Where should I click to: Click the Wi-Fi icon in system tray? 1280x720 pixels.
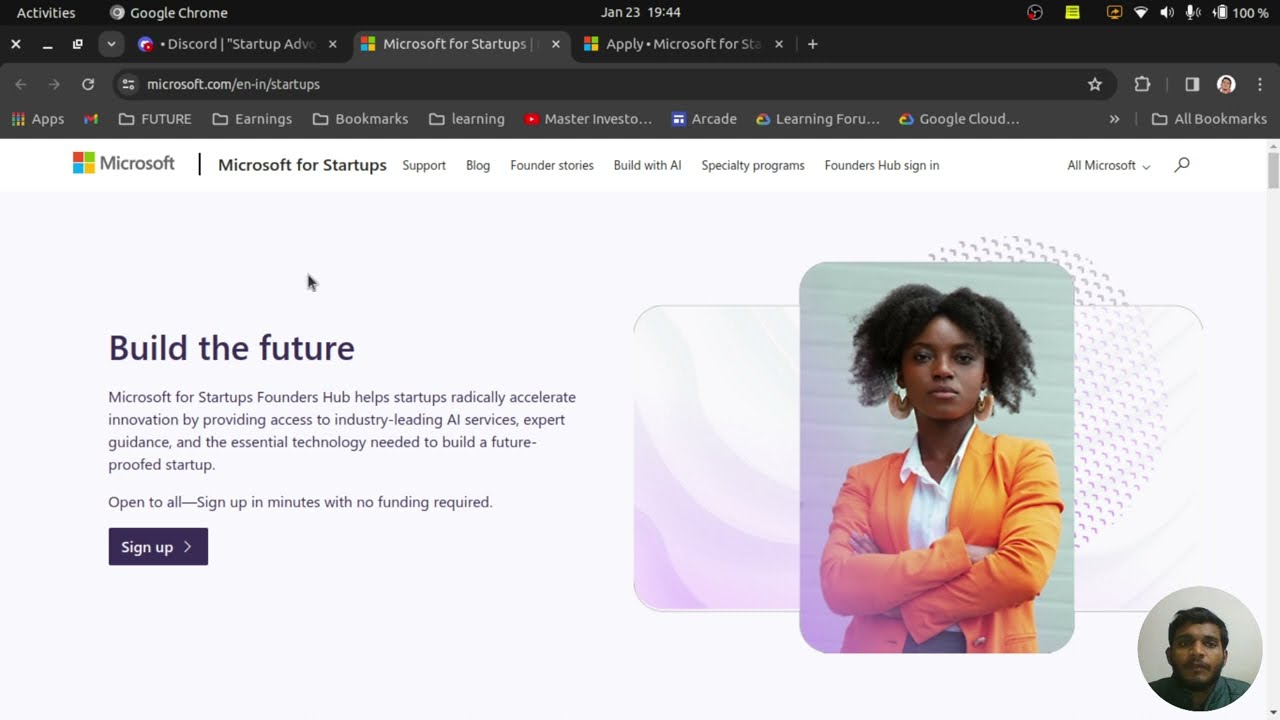(1141, 12)
